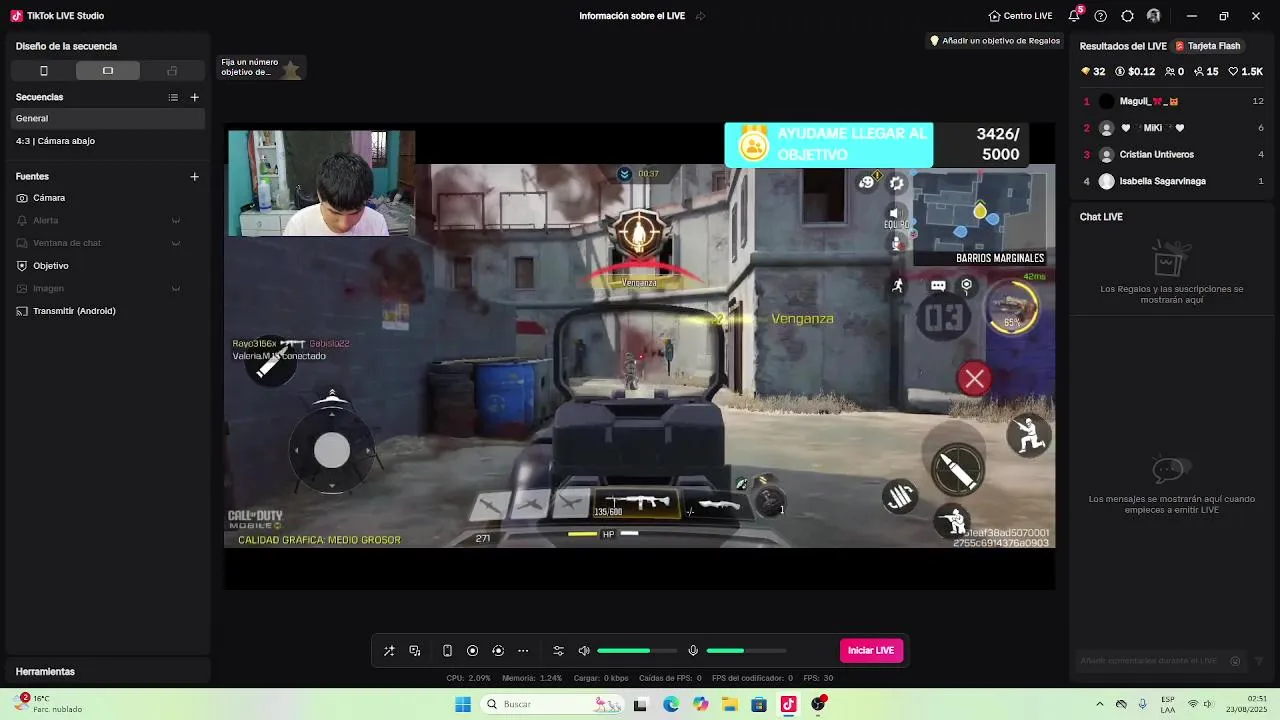Select the portrait phone layout

point(43,71)
